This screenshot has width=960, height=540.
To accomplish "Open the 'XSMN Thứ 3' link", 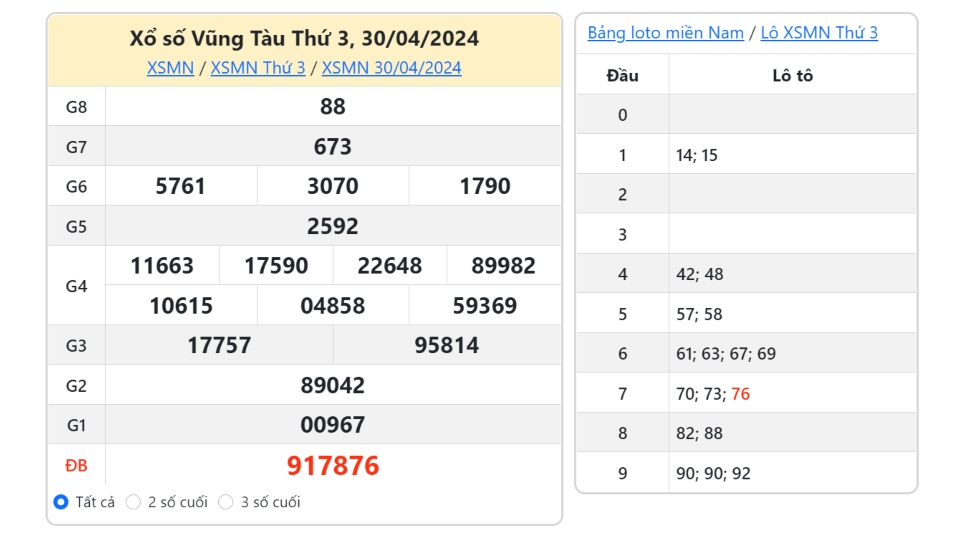I will 258,68.
